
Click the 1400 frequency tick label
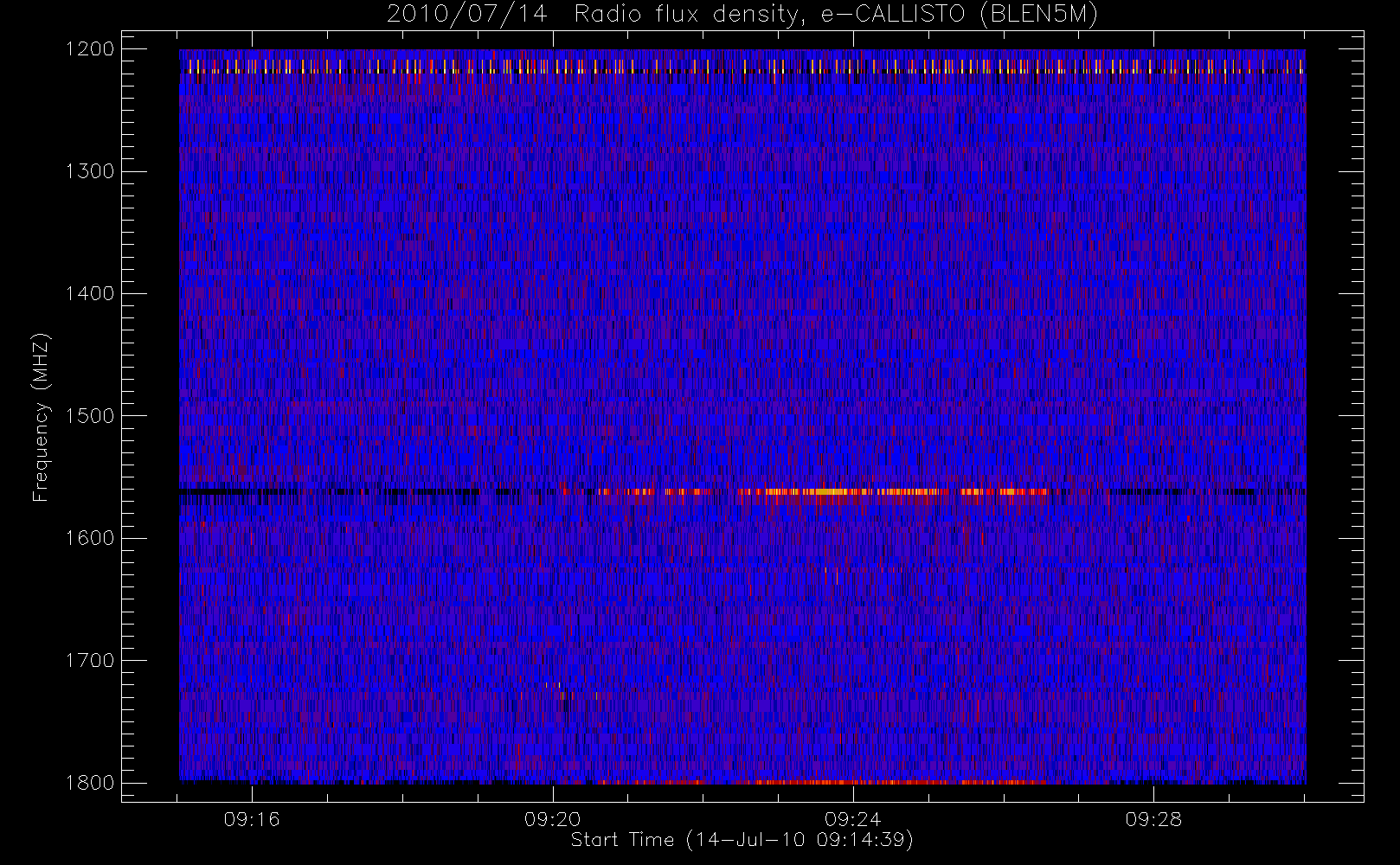(90, 293)
